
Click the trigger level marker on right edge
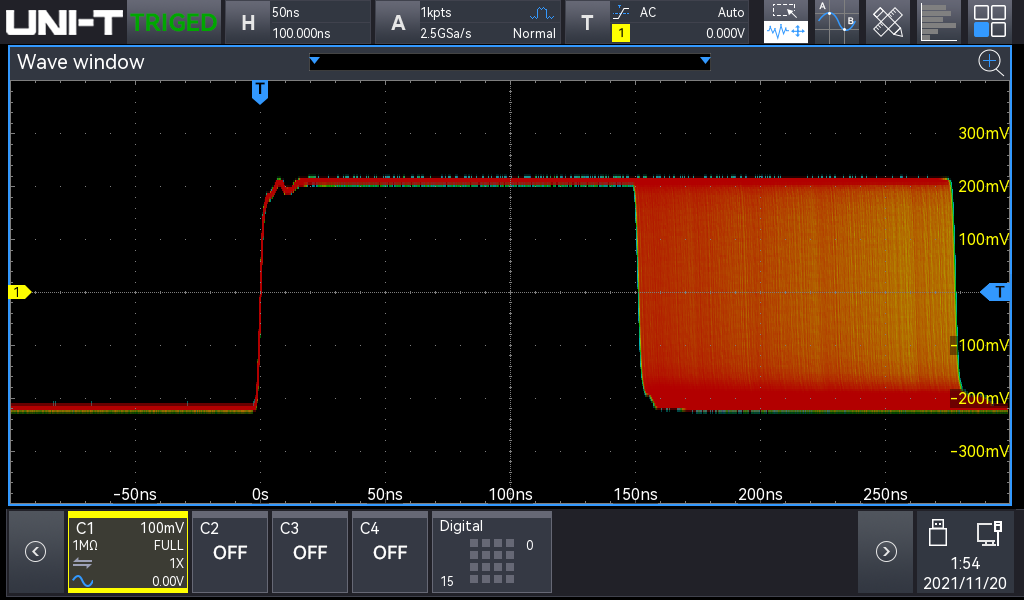coord(996,292)
